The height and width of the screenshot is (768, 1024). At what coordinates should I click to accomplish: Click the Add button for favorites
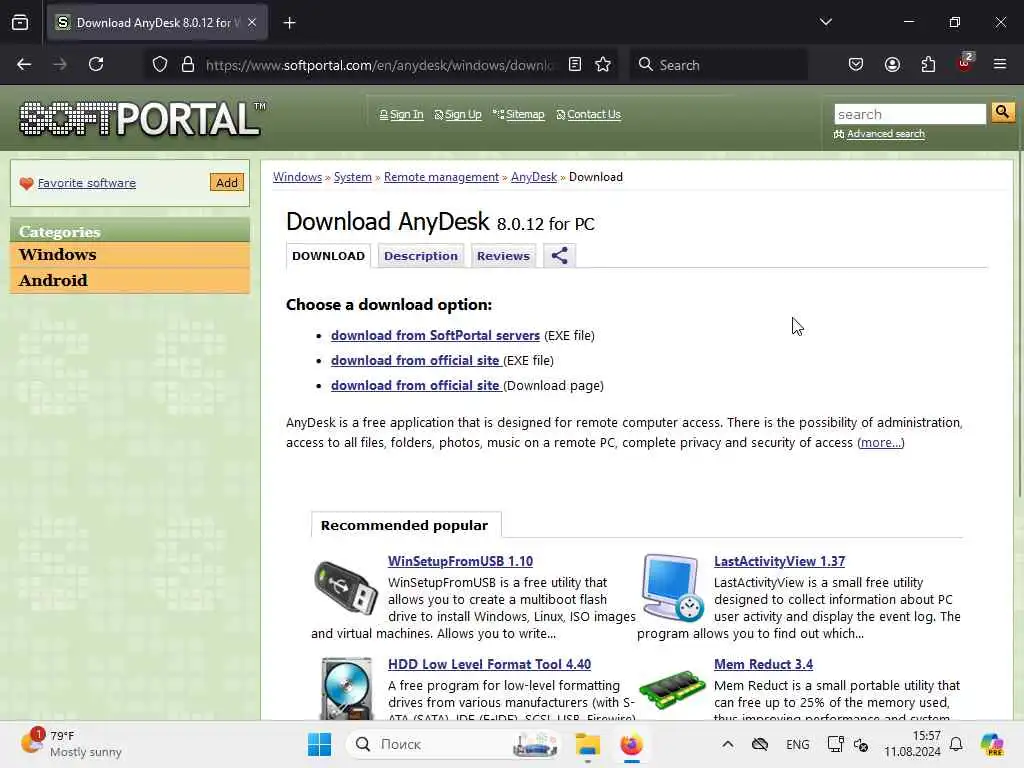tap(227, 182)
